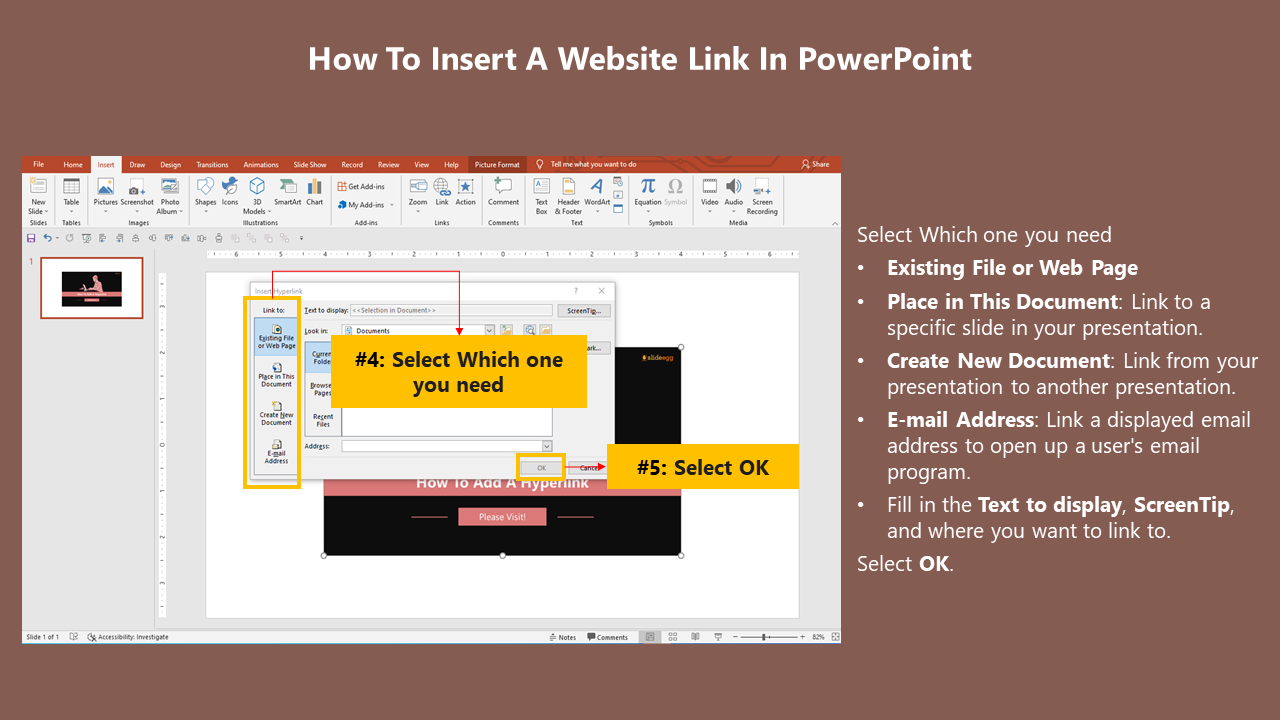This screenshot has height=720, width=1280.
Task: Click the Shapes icon
Action: click(205, 186)
